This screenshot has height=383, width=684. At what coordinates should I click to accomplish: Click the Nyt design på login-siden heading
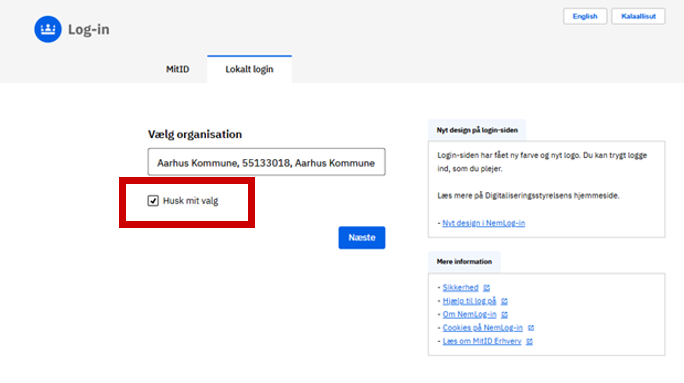point(477,130)
